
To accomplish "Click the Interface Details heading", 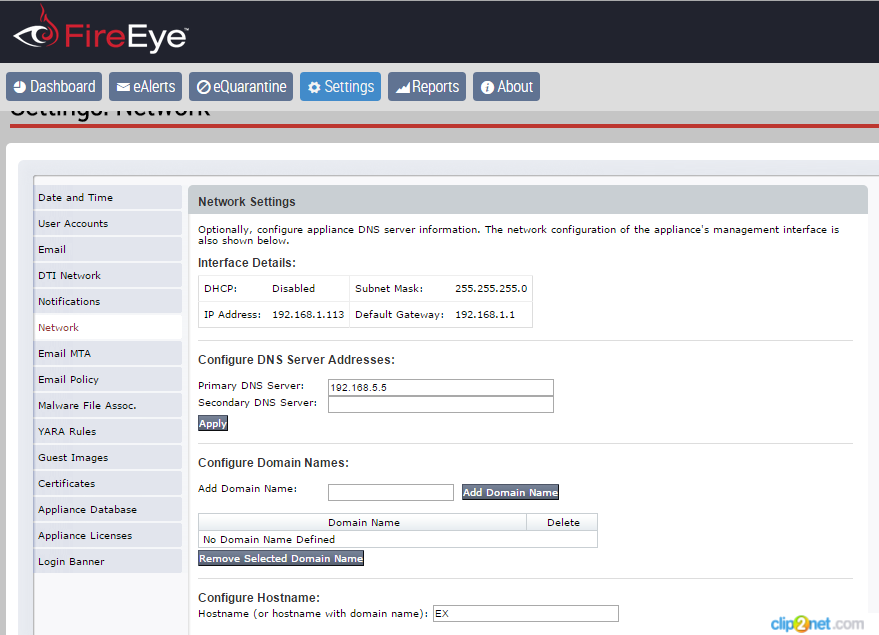I will [247, 263].
